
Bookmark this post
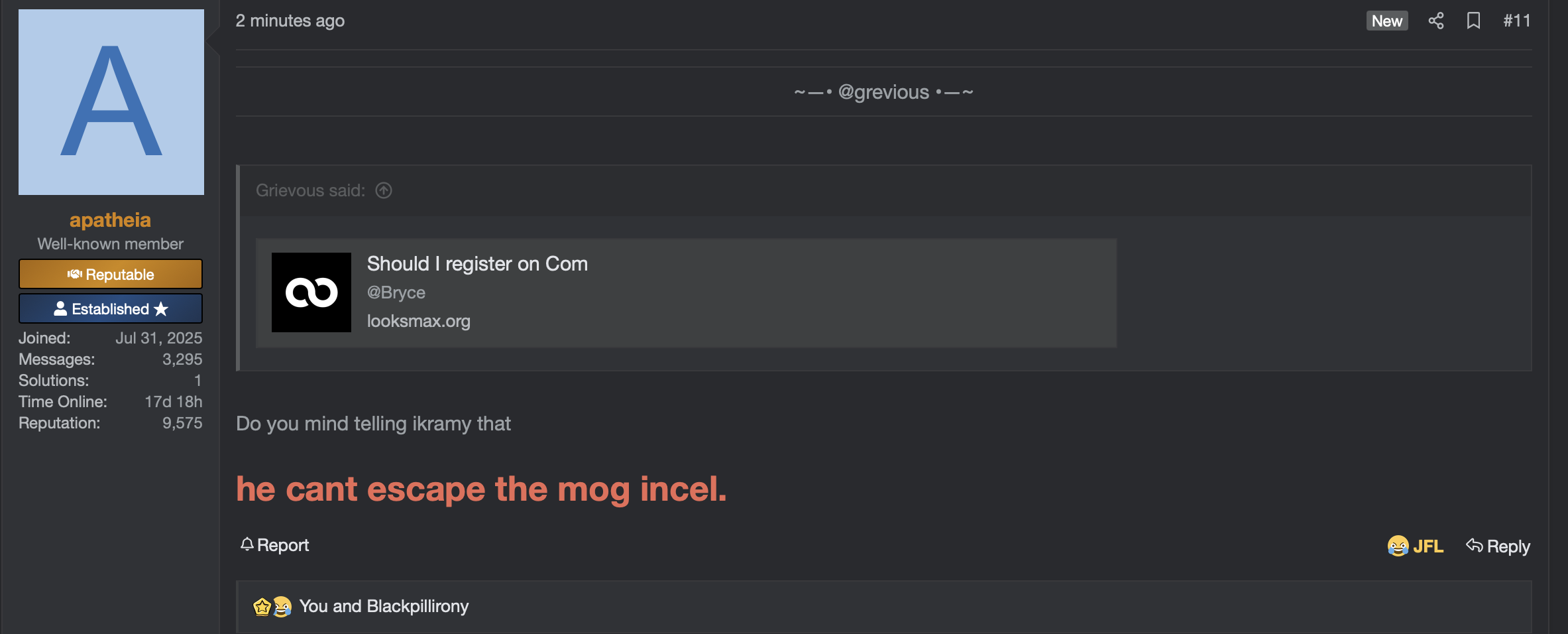(1473, 21)
